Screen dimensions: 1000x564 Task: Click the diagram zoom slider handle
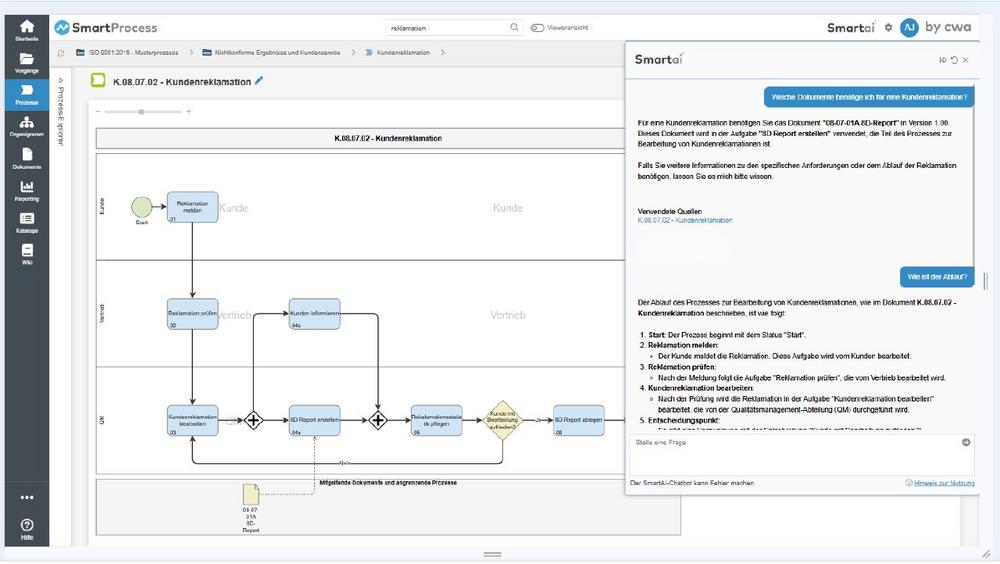pyautogui.click(x=141, y=111)
